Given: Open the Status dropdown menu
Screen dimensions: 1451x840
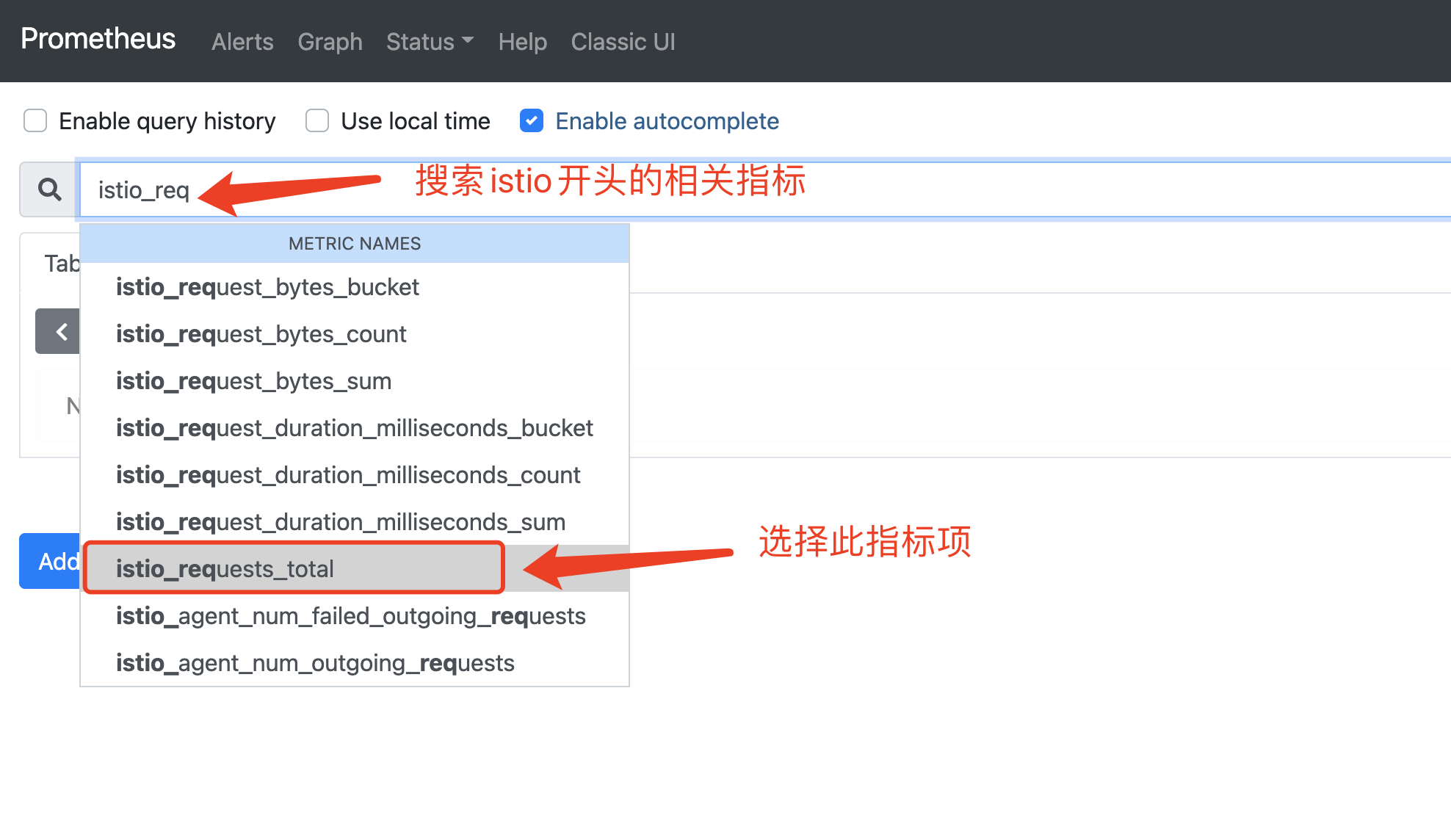Looking at the screenshot, I should pyautogui.click(x=430, y=42).
